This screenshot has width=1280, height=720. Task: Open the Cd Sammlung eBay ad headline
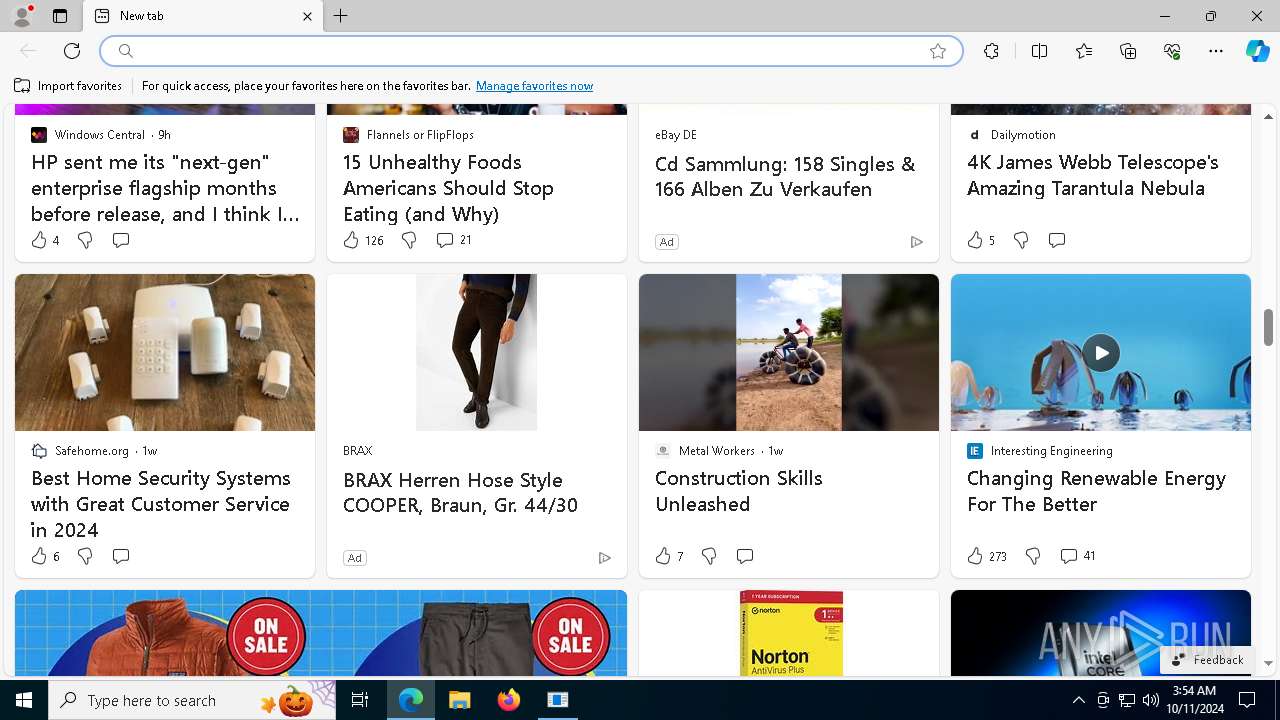click(x=785, y=176)
